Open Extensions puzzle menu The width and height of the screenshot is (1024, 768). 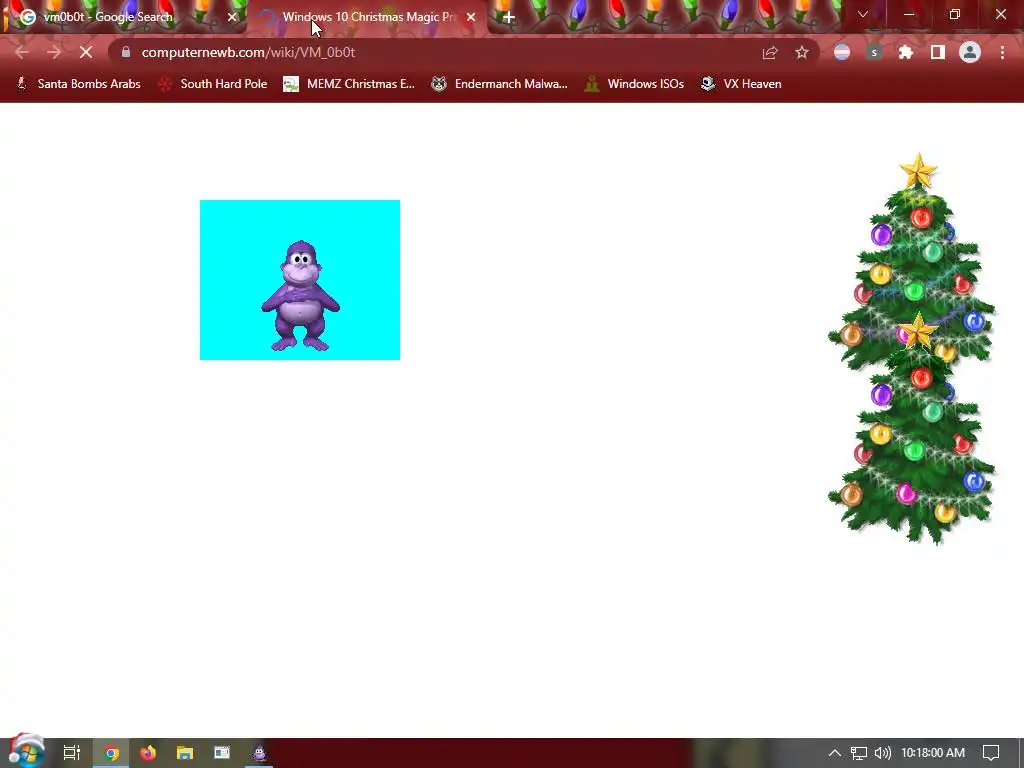(x=906, y=52)
